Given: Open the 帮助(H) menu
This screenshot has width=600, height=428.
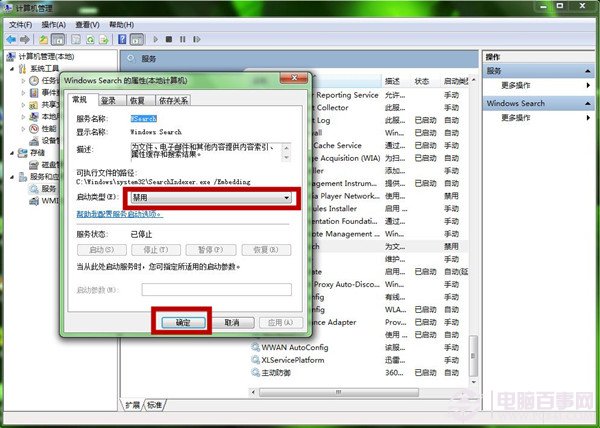Looking at the screenshot, I should click(x=121, y=25).
